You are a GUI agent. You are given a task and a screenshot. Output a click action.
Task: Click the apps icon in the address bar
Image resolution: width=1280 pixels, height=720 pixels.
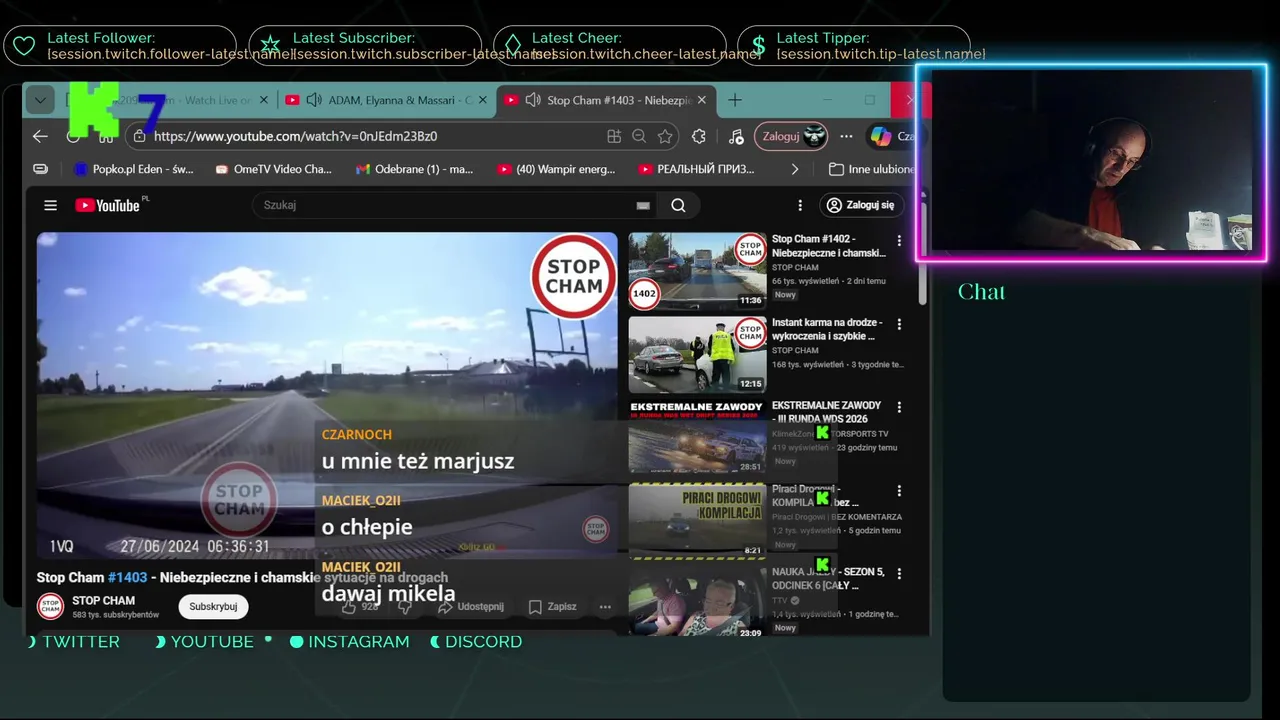click(614, 136)
